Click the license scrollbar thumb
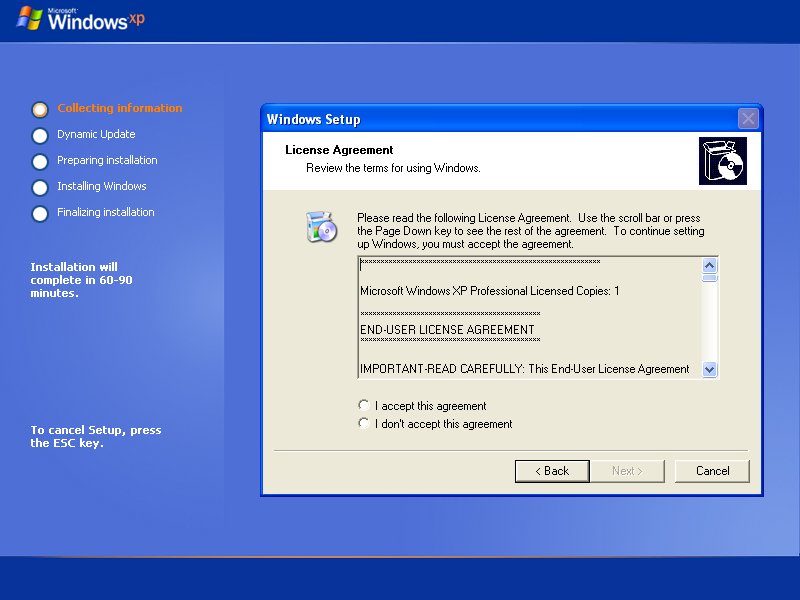The image size is (800, 600). (x=710, y=278)
